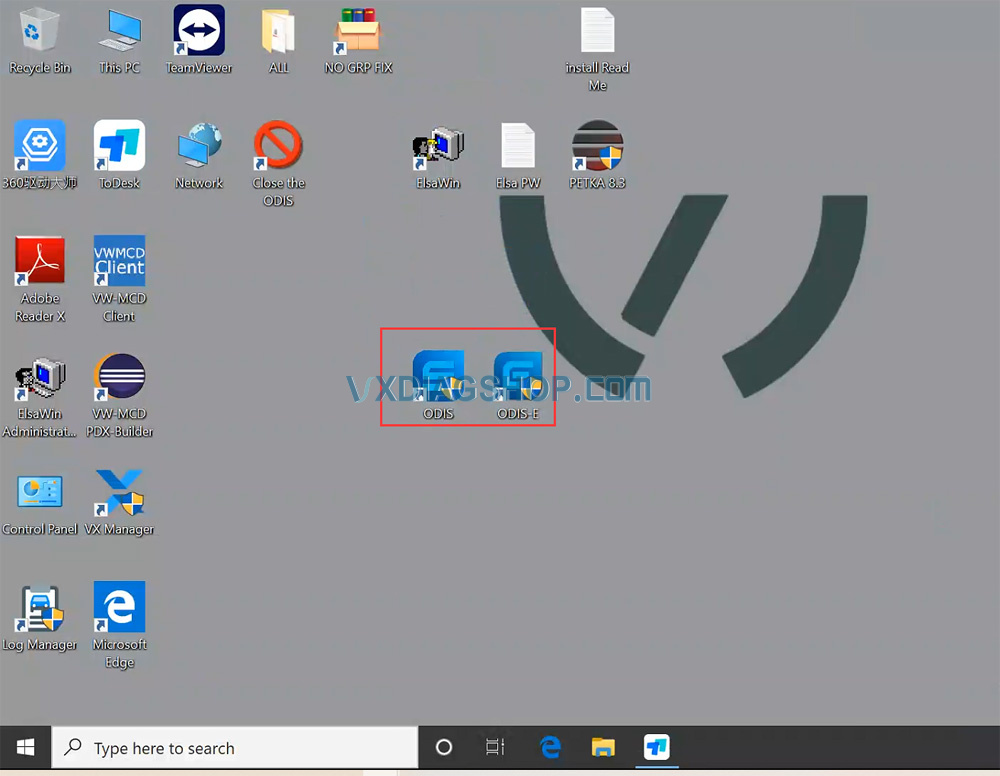1000x776 pixels.
Task: Open the Start menu
Action: (25, 747)
